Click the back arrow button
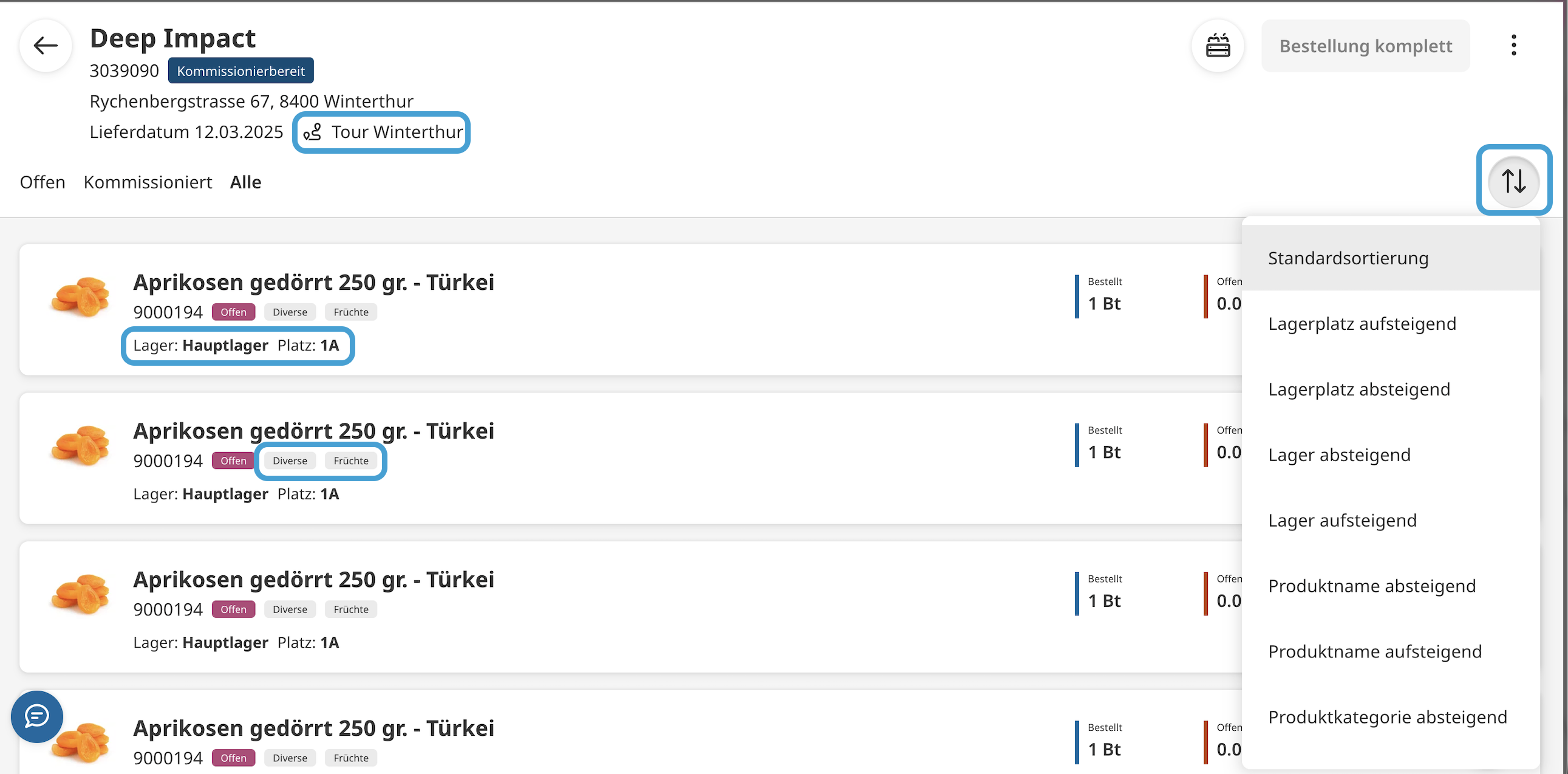The height and width of the screenshot is (774, 1568). tap(46, 46)
